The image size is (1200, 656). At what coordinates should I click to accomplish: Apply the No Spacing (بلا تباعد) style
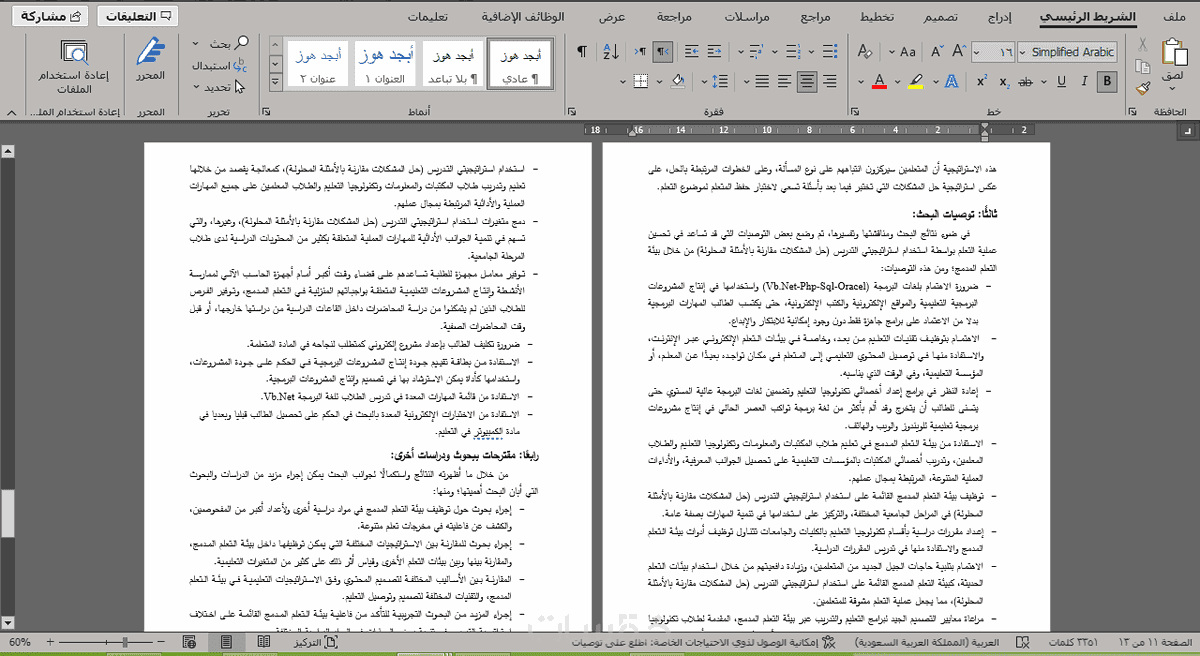click(x=453, y=65)
